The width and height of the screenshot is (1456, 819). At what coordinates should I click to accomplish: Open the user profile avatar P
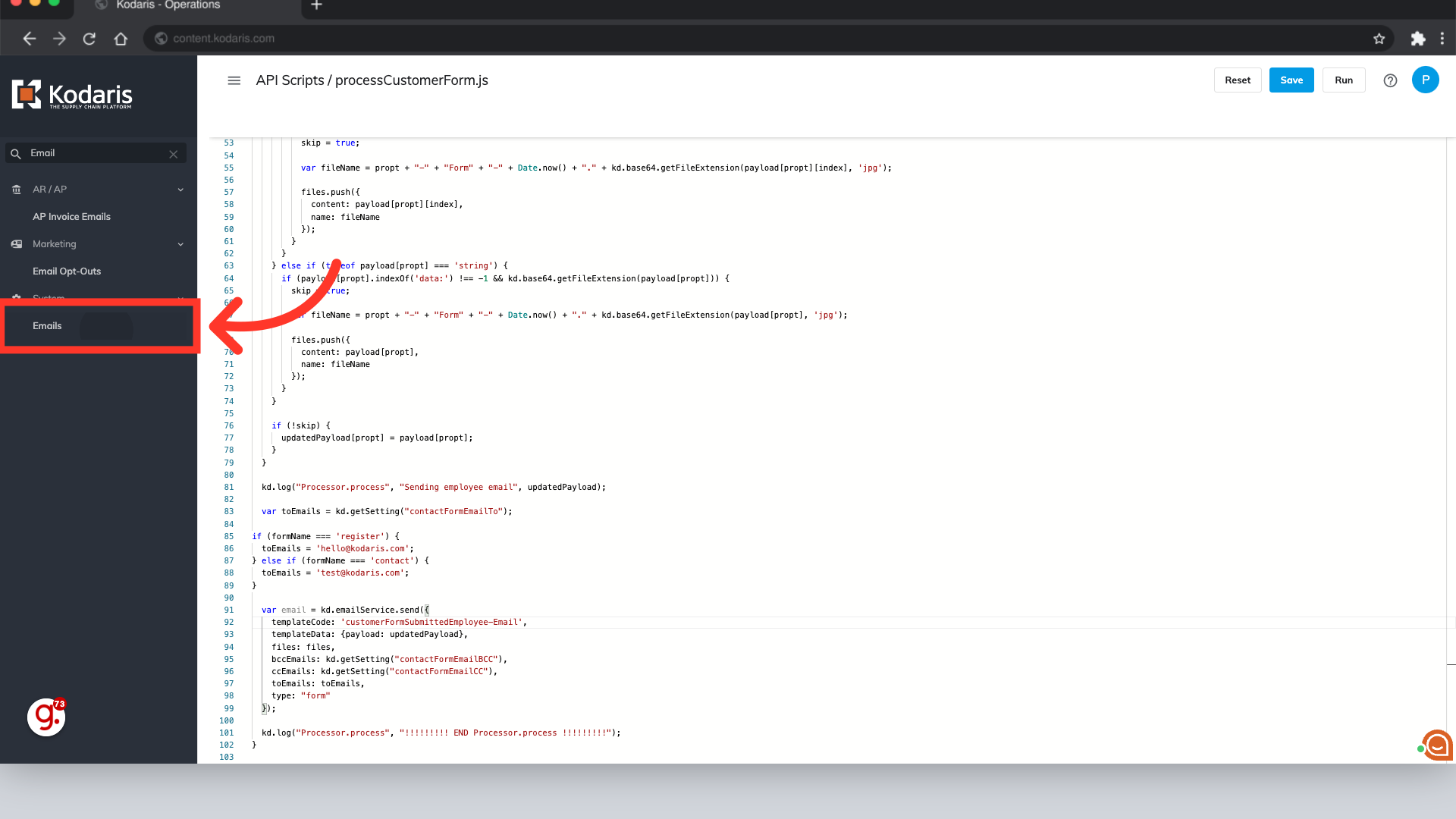click(1425, 80)
